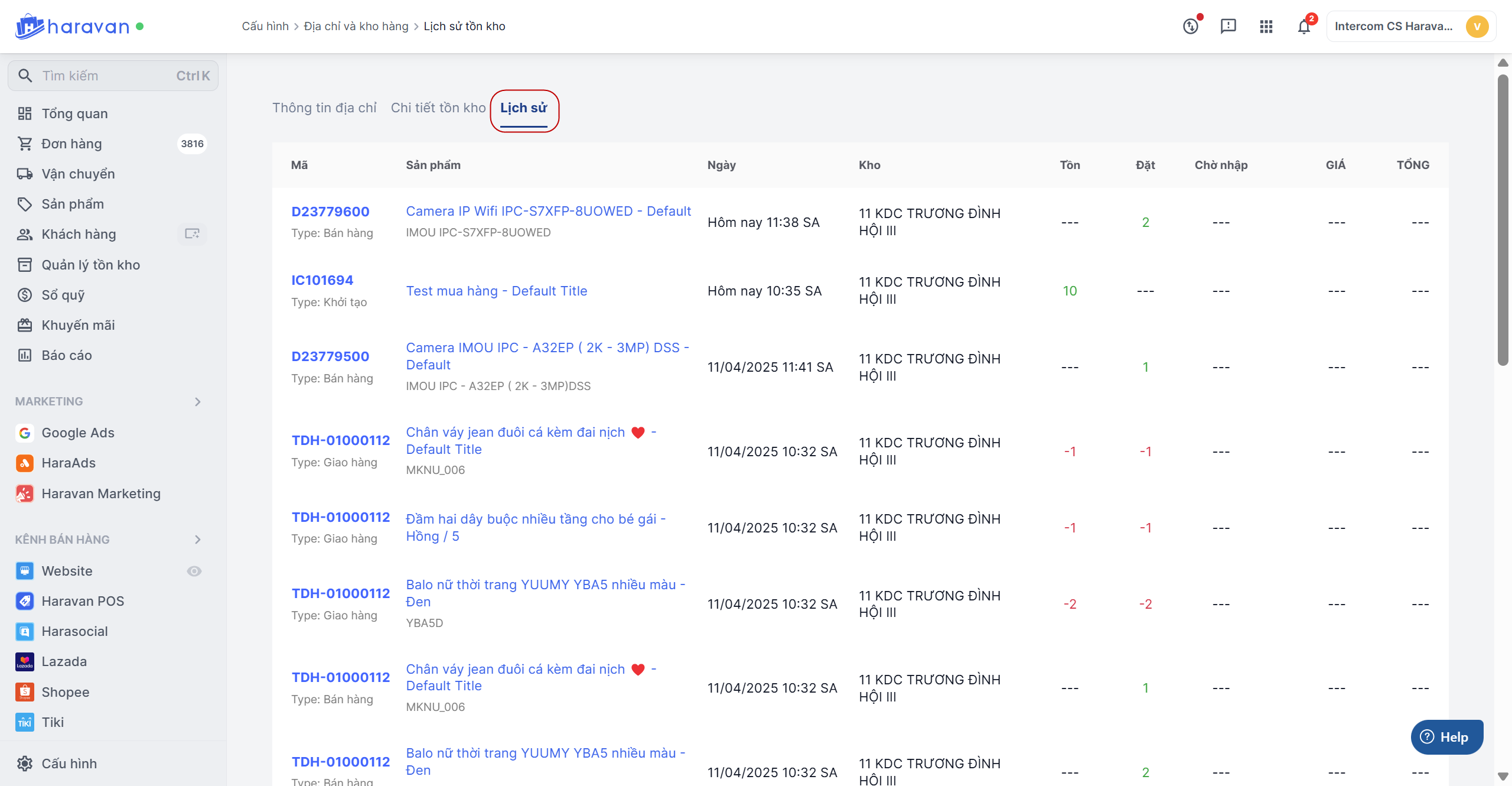
Task: Click the Test mua hàng - Default Title link
Action: tap(496, 291)
